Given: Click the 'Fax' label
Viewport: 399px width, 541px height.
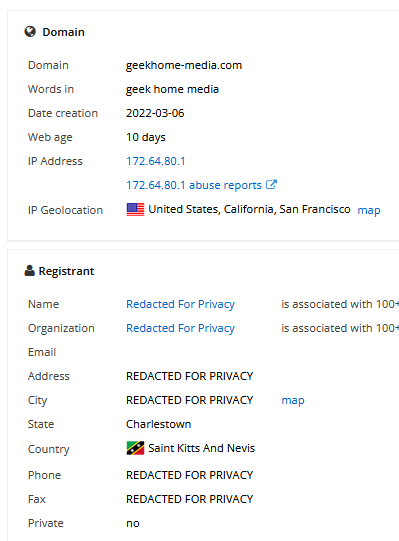Looking at the screenshot, I should [37, 499].
